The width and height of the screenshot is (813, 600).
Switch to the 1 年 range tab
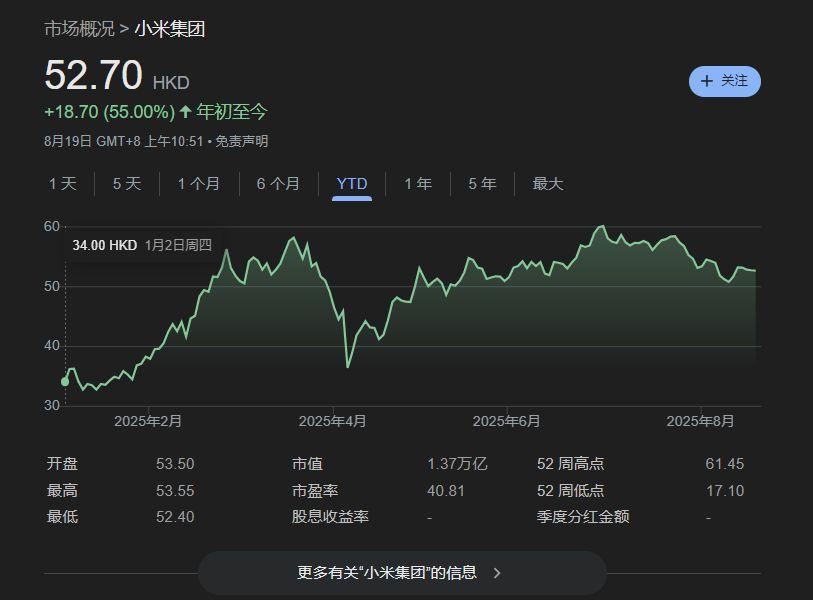tap(418, 184)
